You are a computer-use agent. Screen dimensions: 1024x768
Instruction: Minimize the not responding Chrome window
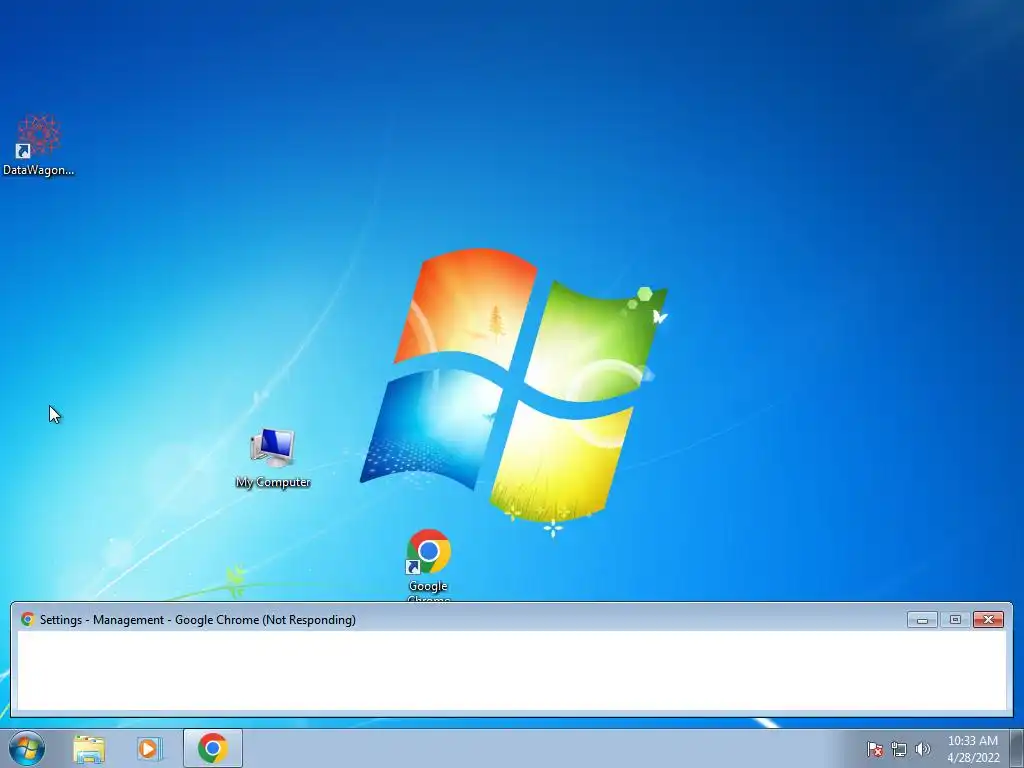922,619
